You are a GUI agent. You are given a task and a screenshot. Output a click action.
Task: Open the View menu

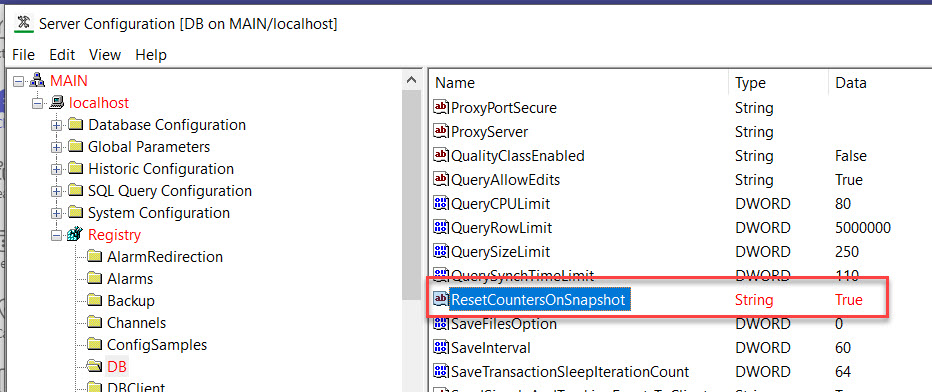pos(105,55)
